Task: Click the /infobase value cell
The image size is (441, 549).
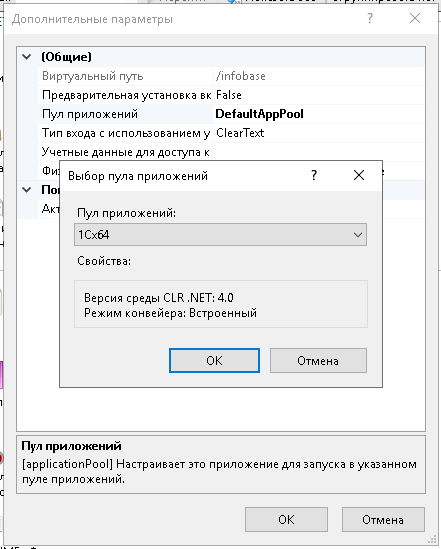Action: (x=318, y=76)
